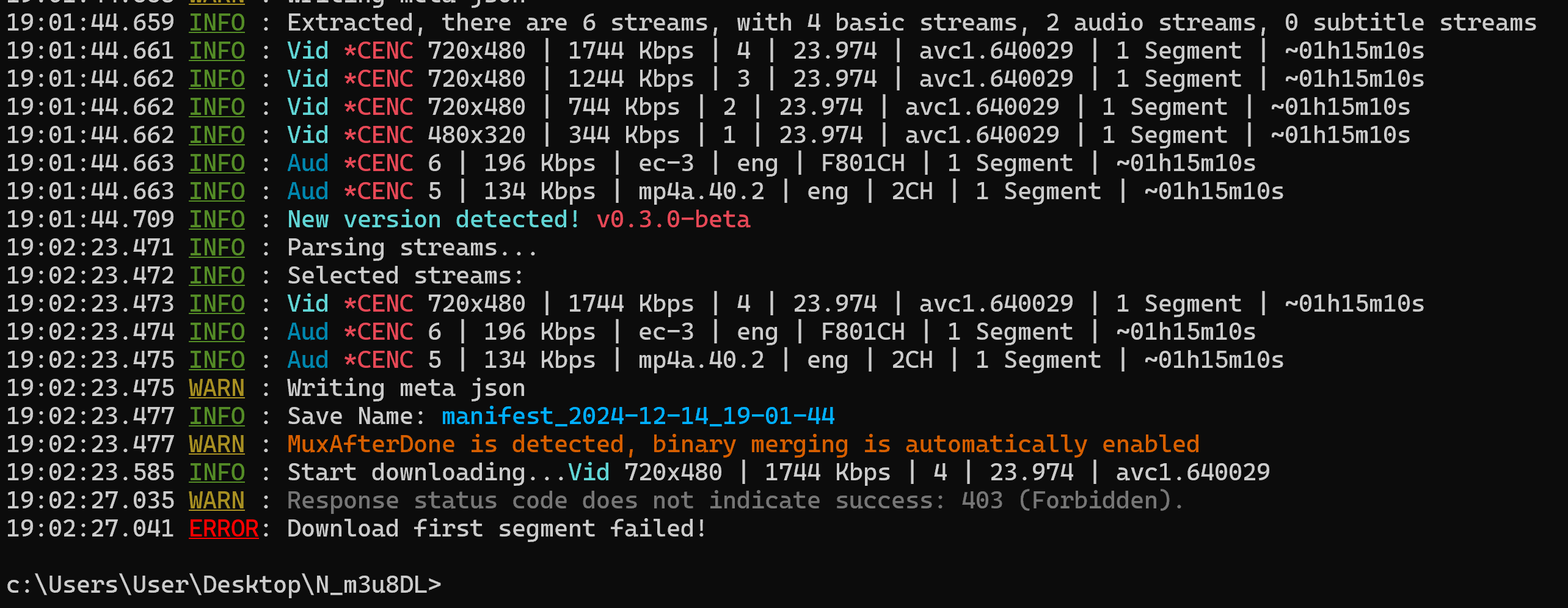The width and height of the screenshot is (1568, 608).
Task: Click the 344 Kbps bitrate value
Action: [624, 135]
